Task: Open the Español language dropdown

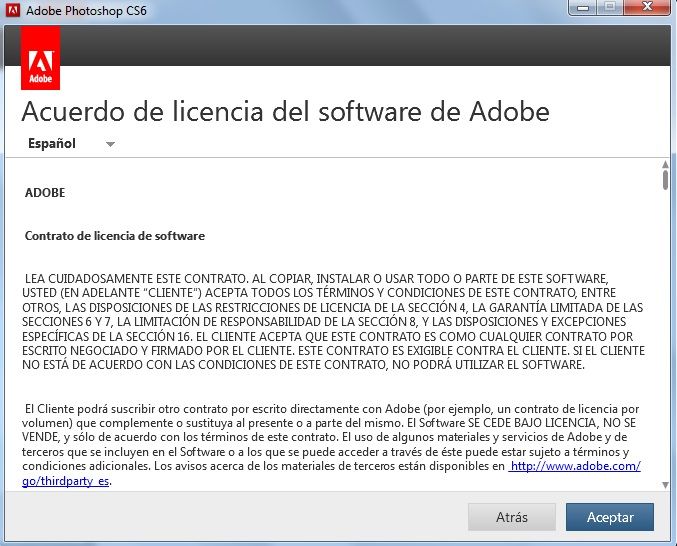Action: coord(71,143)
